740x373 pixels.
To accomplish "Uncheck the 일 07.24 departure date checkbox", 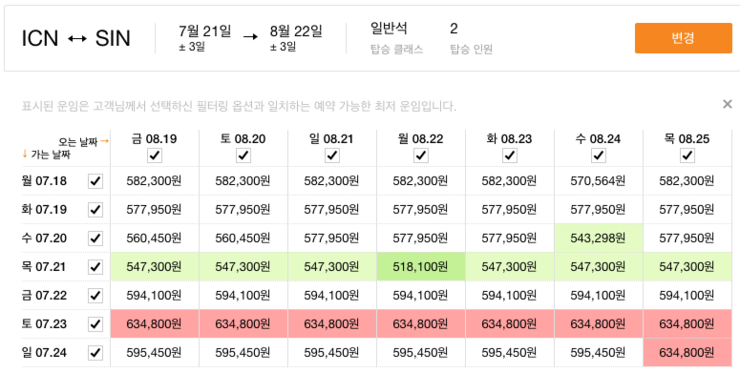I will pos(95,353).
